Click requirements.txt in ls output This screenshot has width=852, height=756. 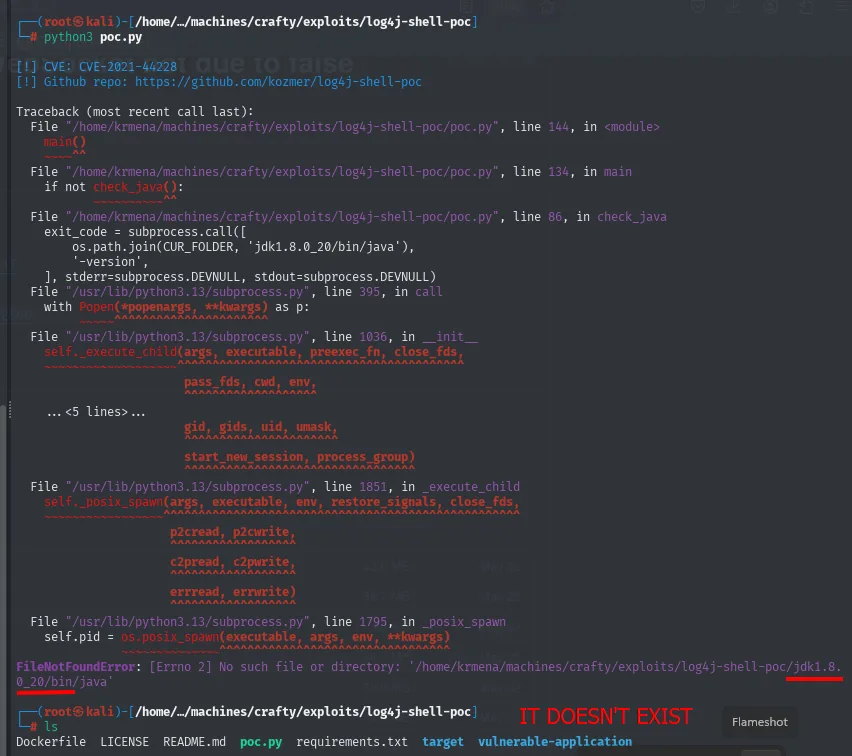click(352, 742)
